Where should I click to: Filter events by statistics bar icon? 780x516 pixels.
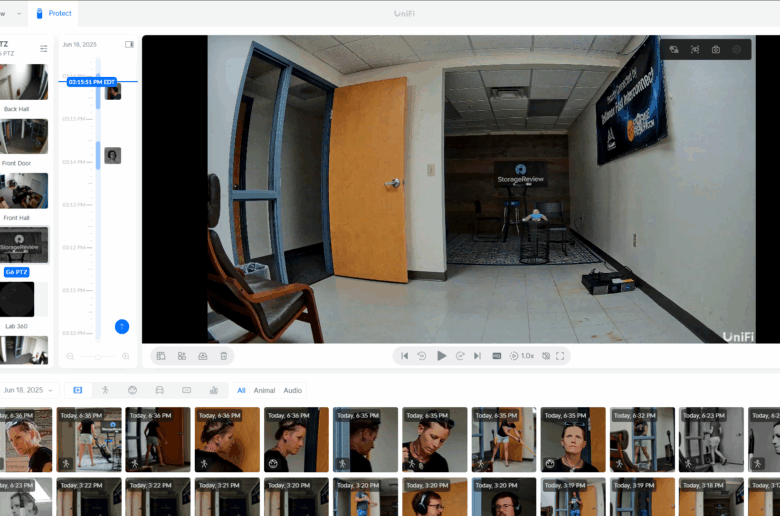pyautogui.click(x=214, y=390)
